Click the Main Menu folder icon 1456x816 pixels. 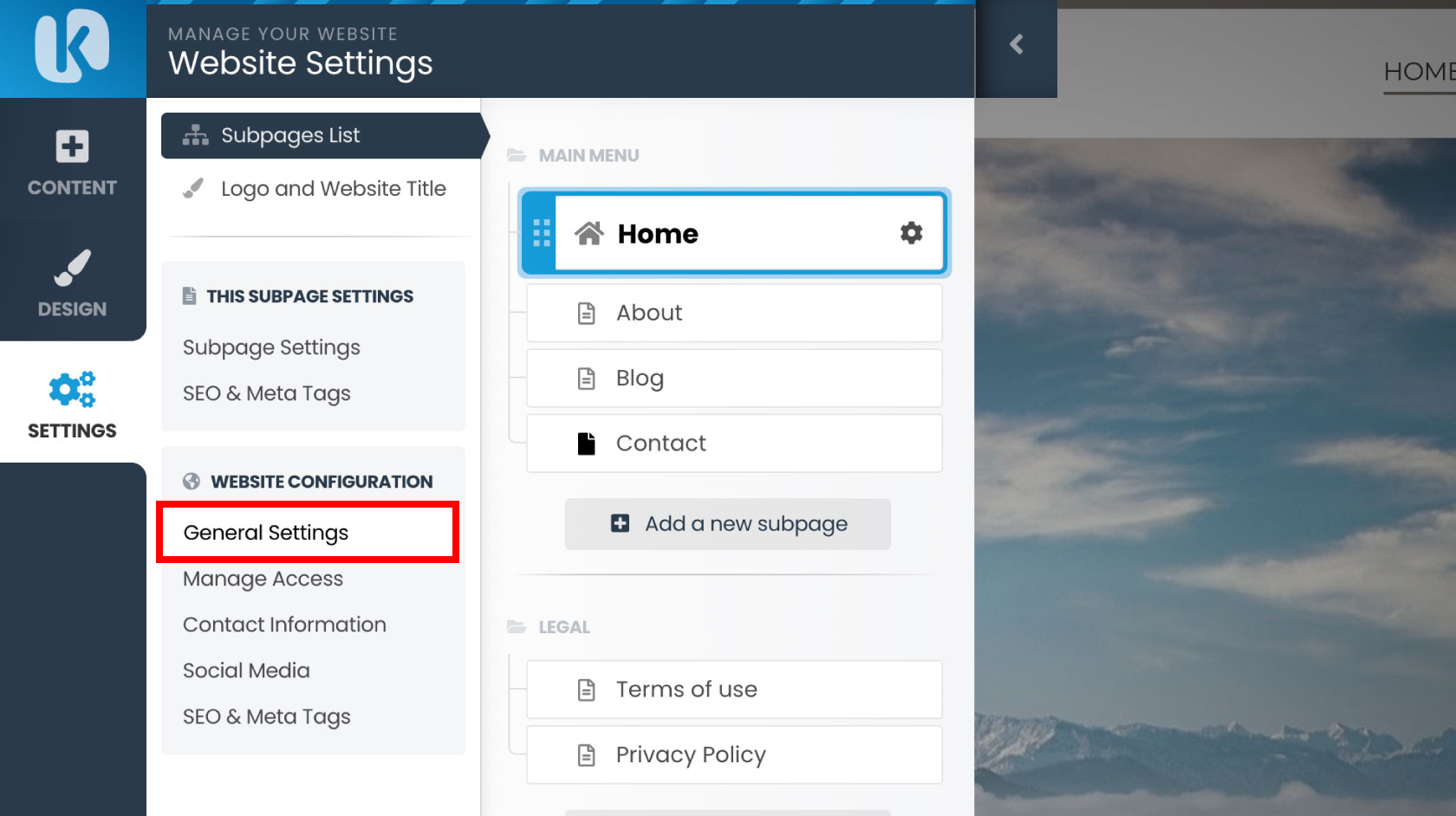point(517,155)
